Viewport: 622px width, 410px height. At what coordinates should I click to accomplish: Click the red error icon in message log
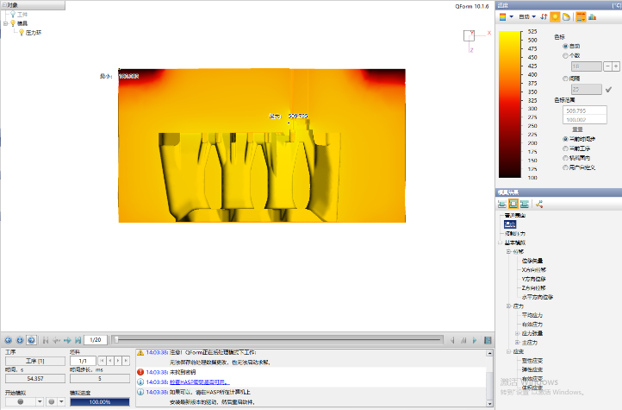[140, 372]
